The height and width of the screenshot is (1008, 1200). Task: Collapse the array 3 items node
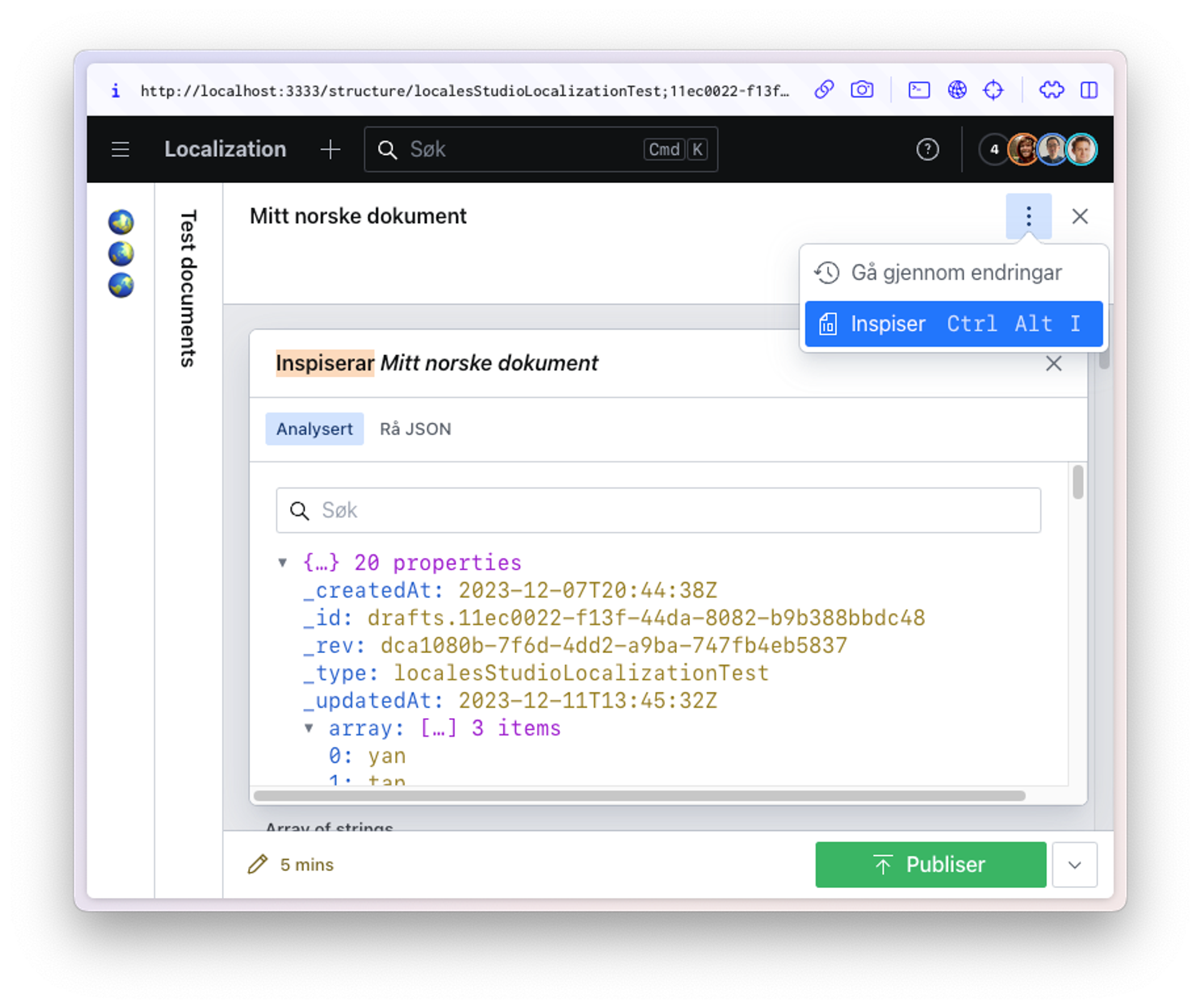click(x=309, y=728)
